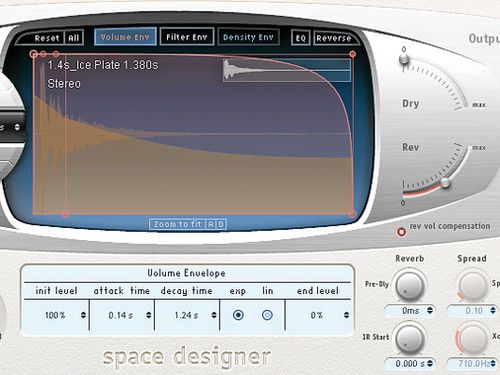
Task: Click the Zoom to fit button
Action: tap(178, 224)
